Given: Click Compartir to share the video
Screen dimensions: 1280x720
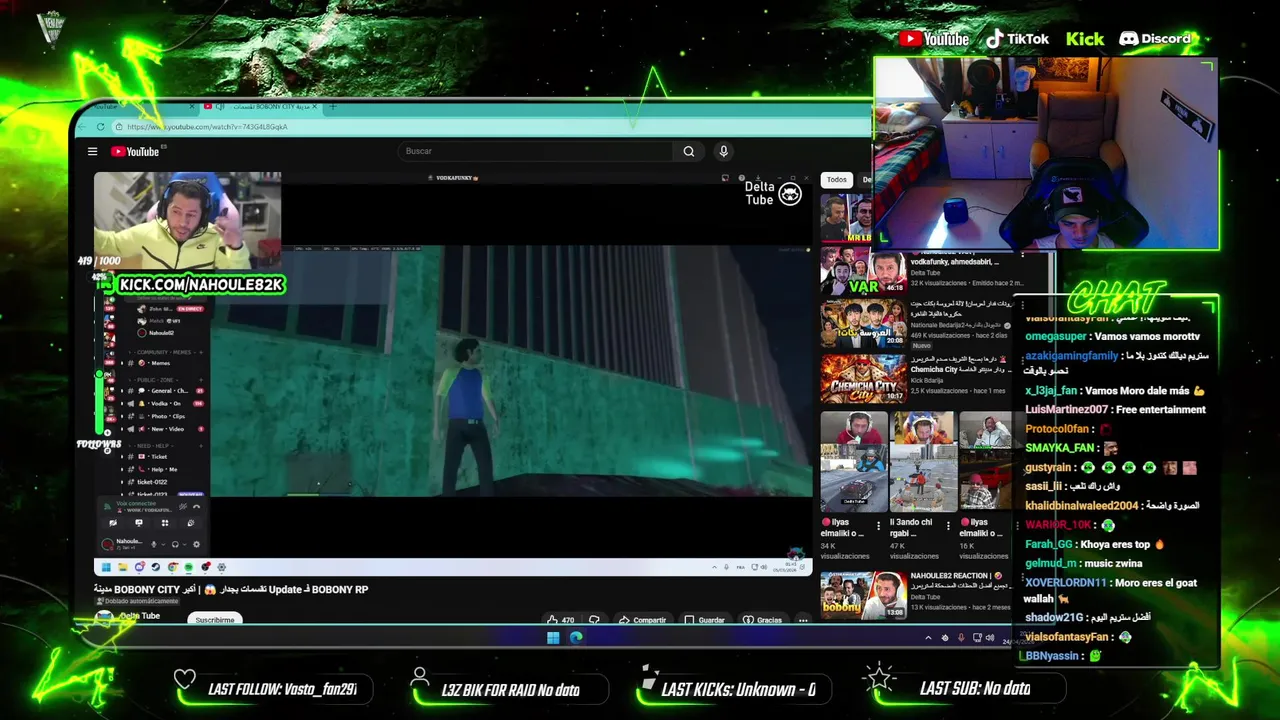Looking at the screenshot, I should 642,620.
